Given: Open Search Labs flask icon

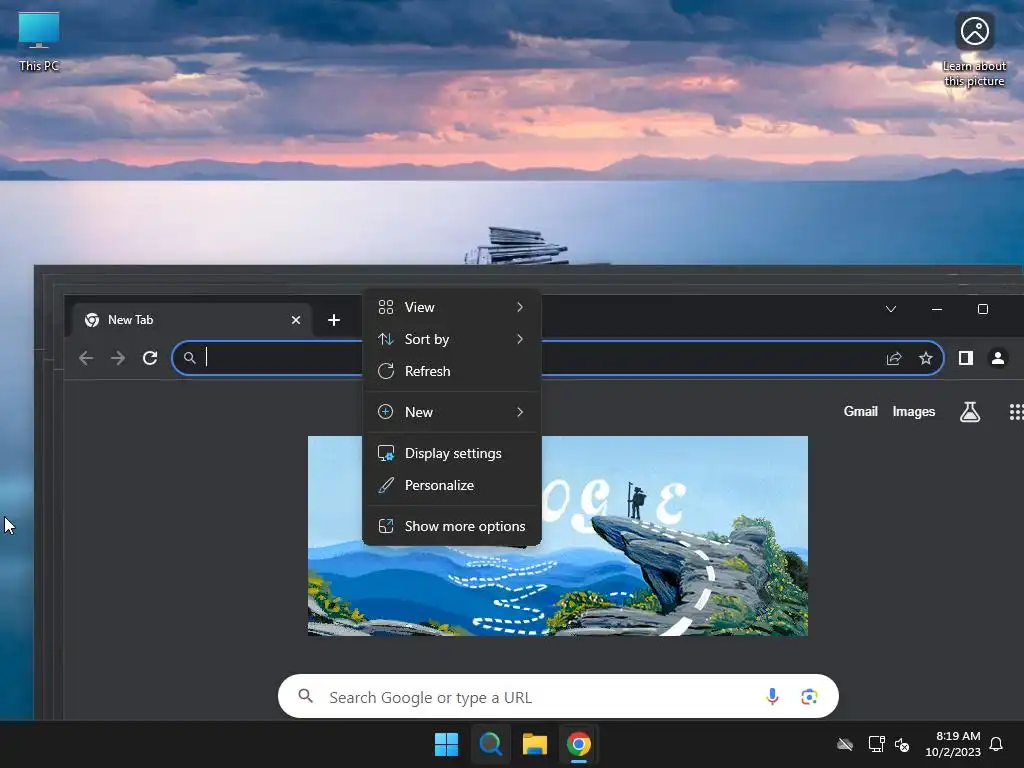Looking at the screenshot, I should pos(970,411).
